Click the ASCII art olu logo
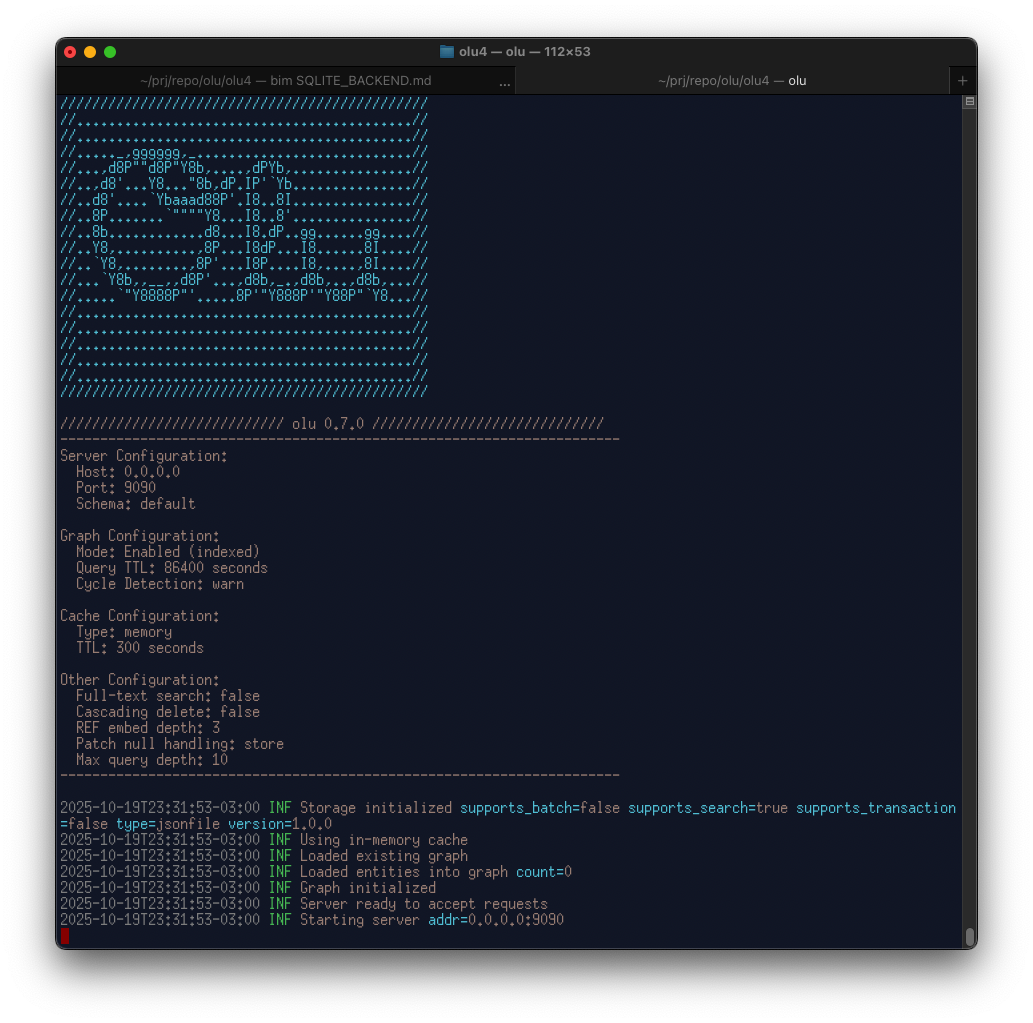 point(244,248)
